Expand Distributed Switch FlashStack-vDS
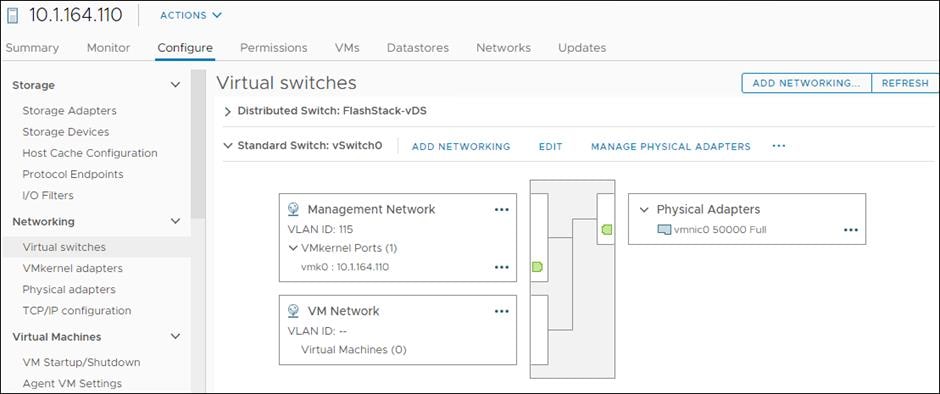Image resolution: width=940 pixels, height=394 pixels. tap(227, 112)
